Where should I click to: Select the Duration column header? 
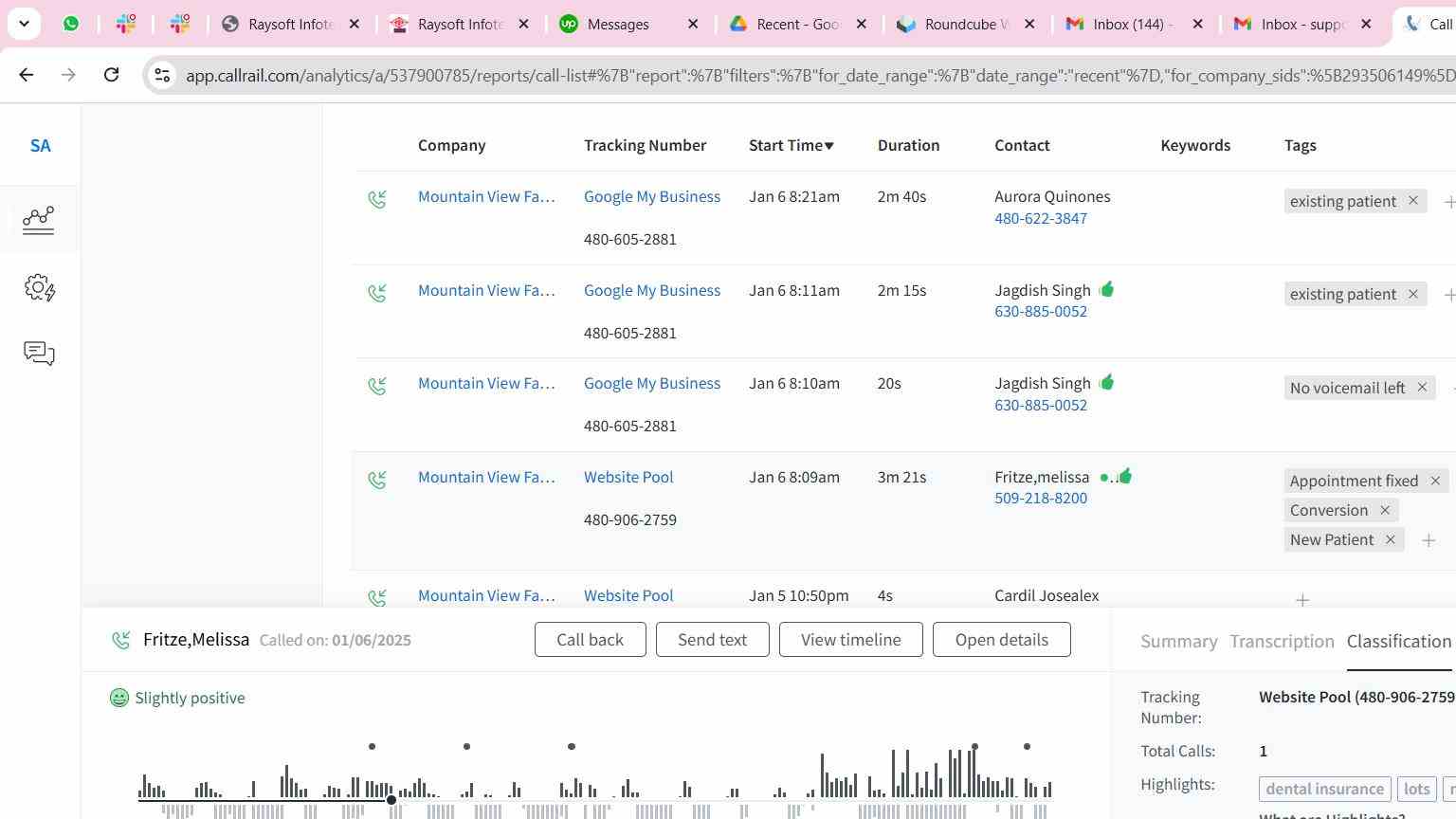908,145
